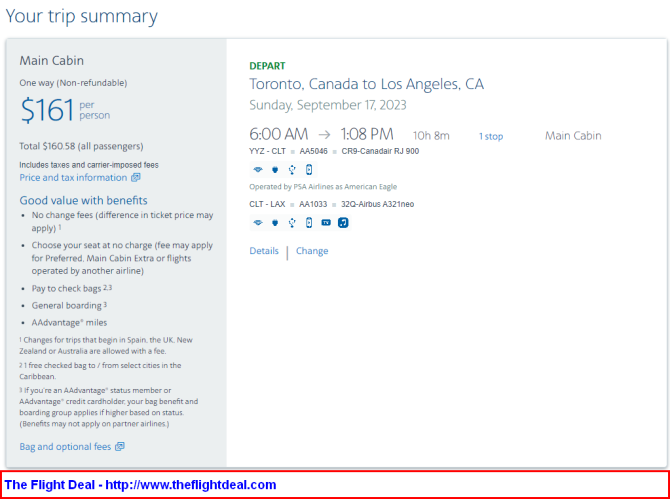Click 'Operated by PSA Airlines as American Eagle'
Image resolution: width=670 pixels, height=499 pixels.
point(323,187)
